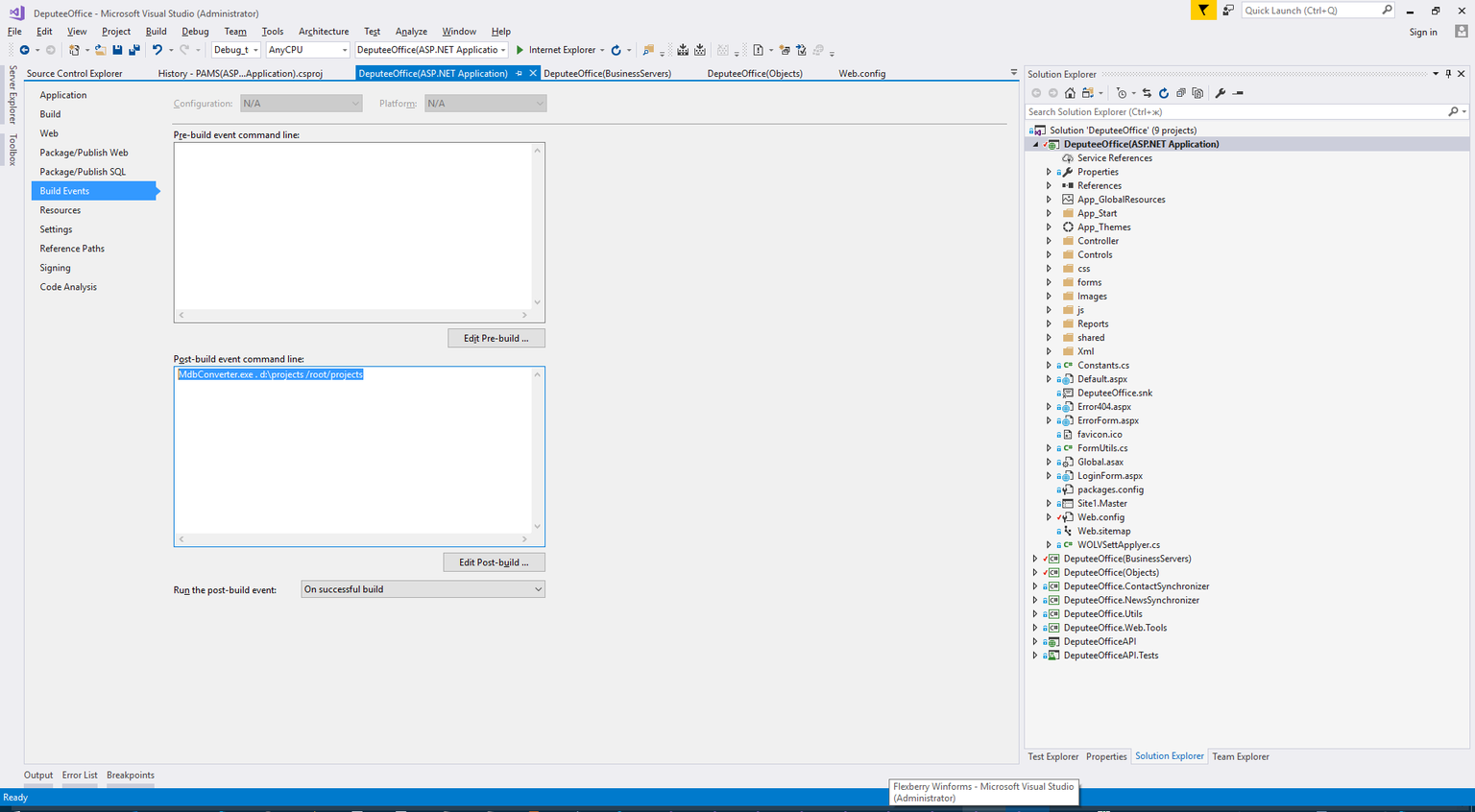Image resolution: width=1475 pixels, height=812 pixels.
Task: Open the Server Explorer side tab
Action: tap(12, 94)
